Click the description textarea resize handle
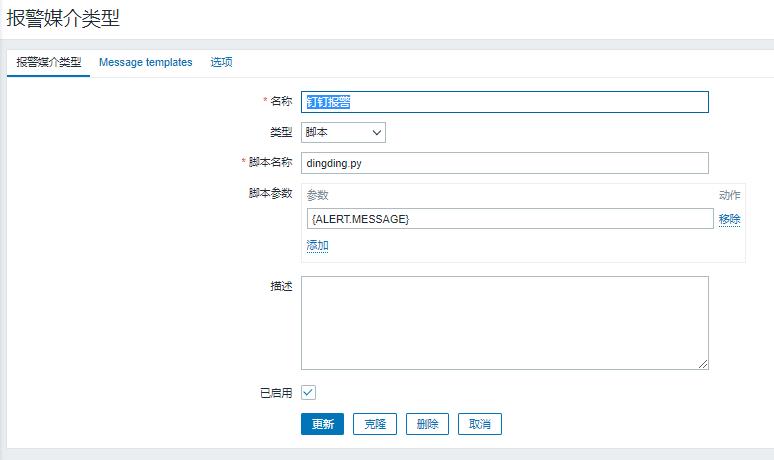 703,364
